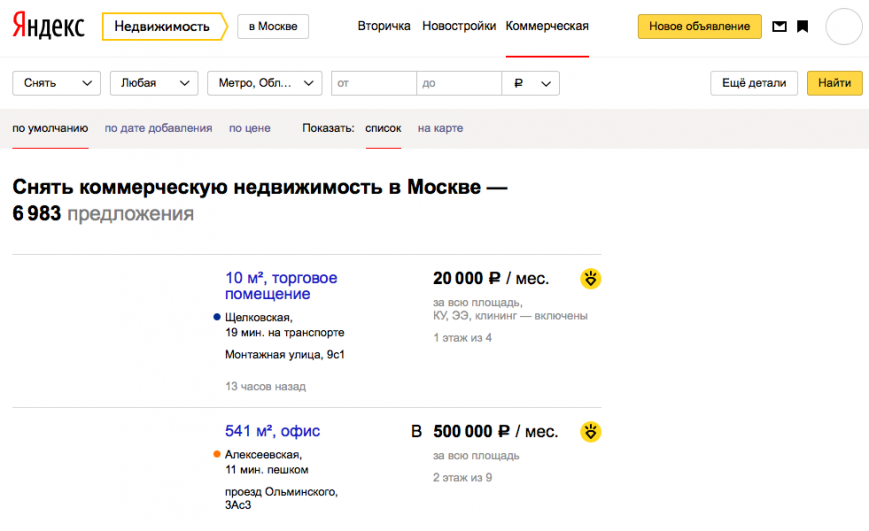
Task: Click the 13 часов назад timestamp
Action: point(265,386)
